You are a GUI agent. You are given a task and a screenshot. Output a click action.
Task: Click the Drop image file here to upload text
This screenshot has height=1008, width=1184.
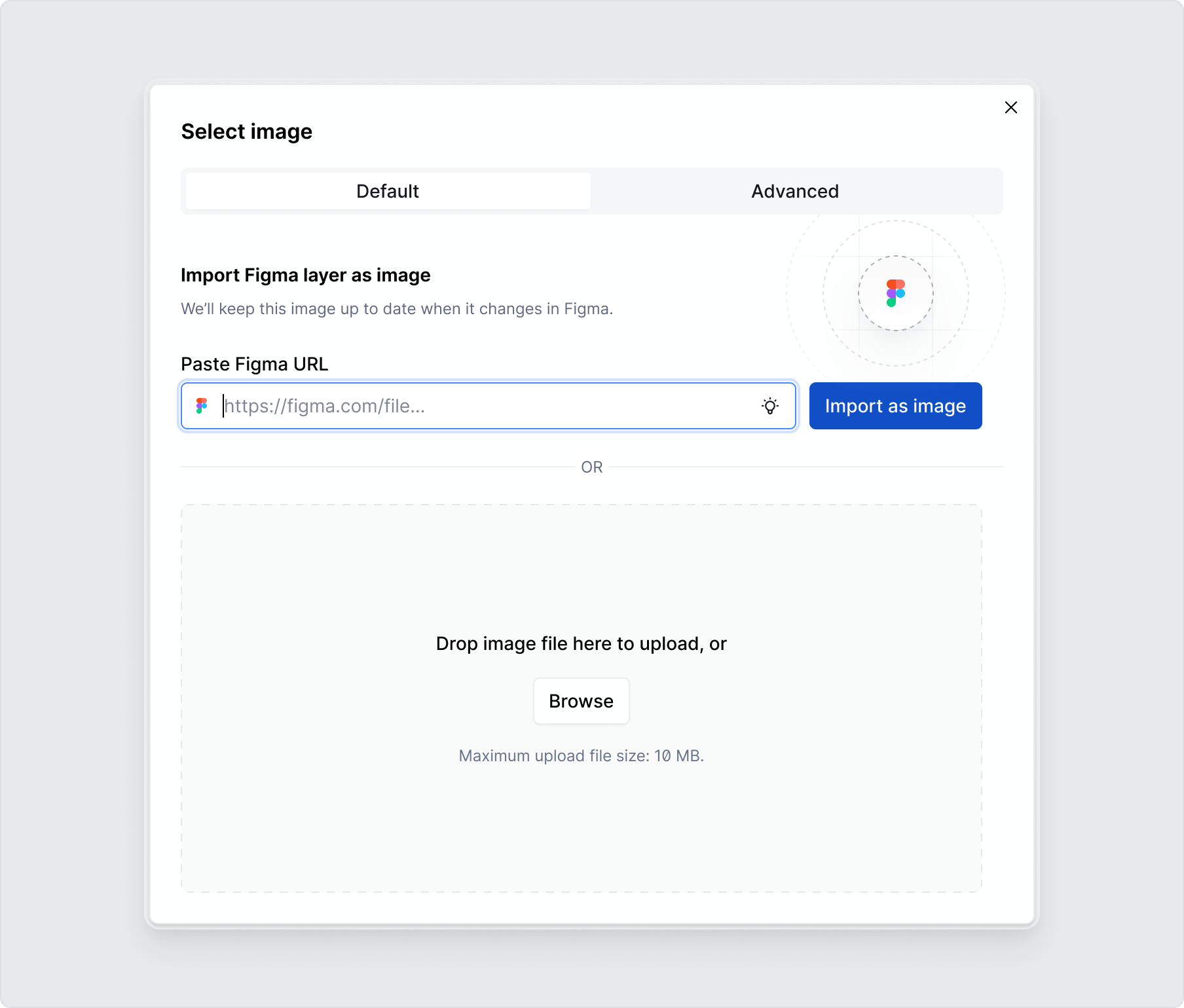coord(580,643)
